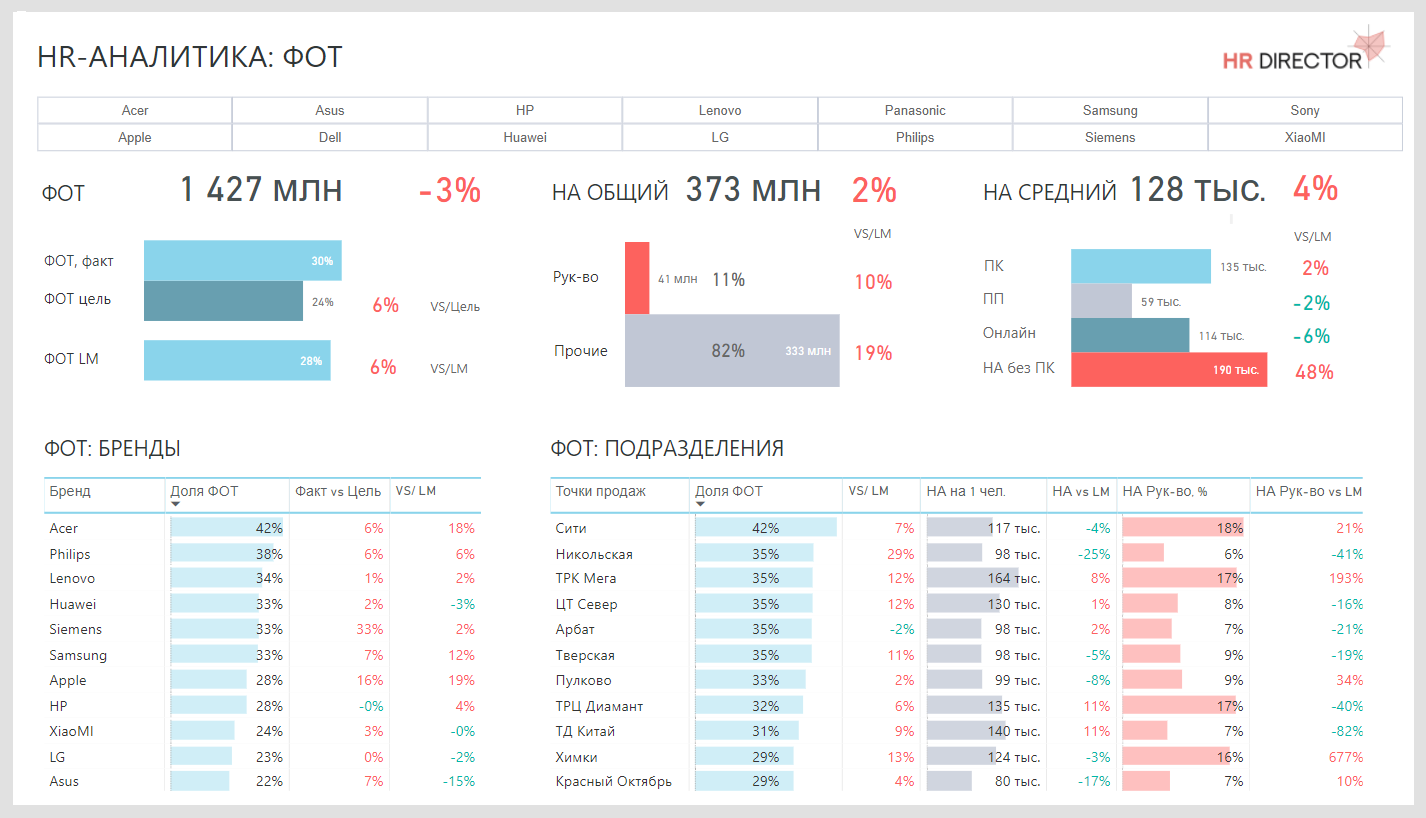Click the sort arrow under Доля ФОТ in brands table

point(176,504)
